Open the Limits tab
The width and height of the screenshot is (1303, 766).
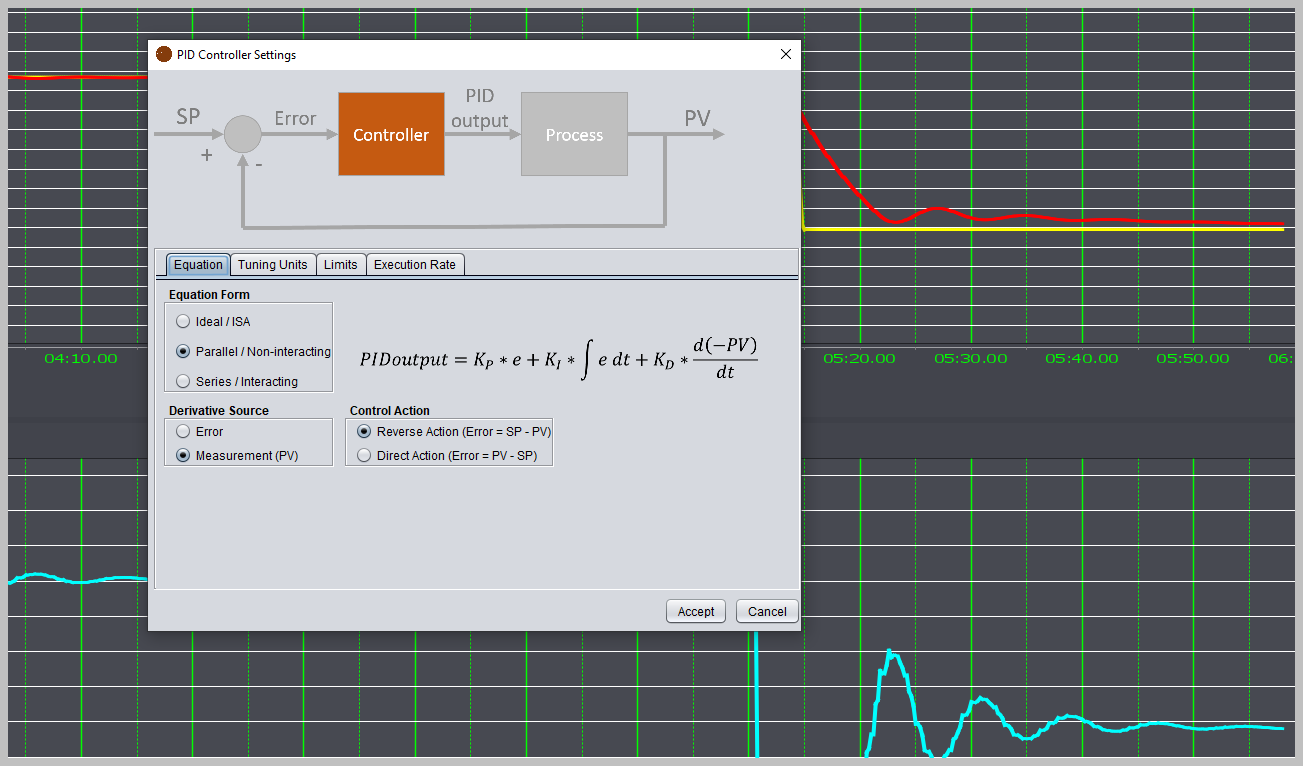341,265
